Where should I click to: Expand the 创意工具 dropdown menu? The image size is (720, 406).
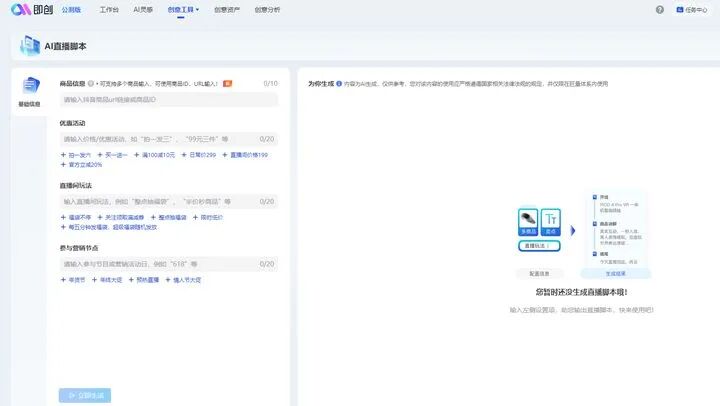click(x=183, y=10)
